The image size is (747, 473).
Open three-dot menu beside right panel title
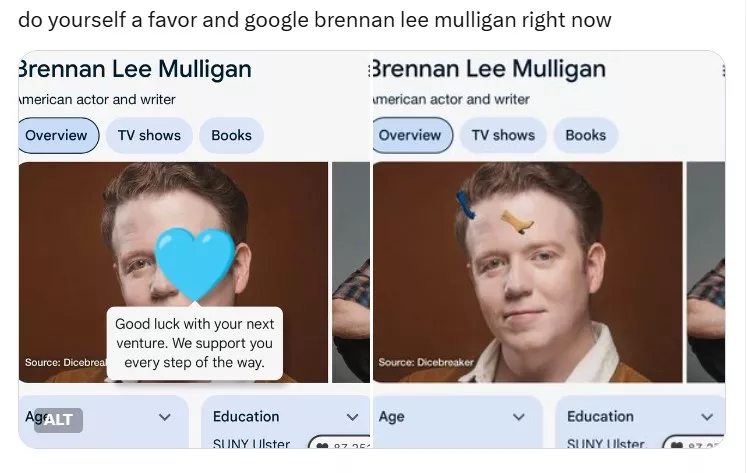click(369, 71)
